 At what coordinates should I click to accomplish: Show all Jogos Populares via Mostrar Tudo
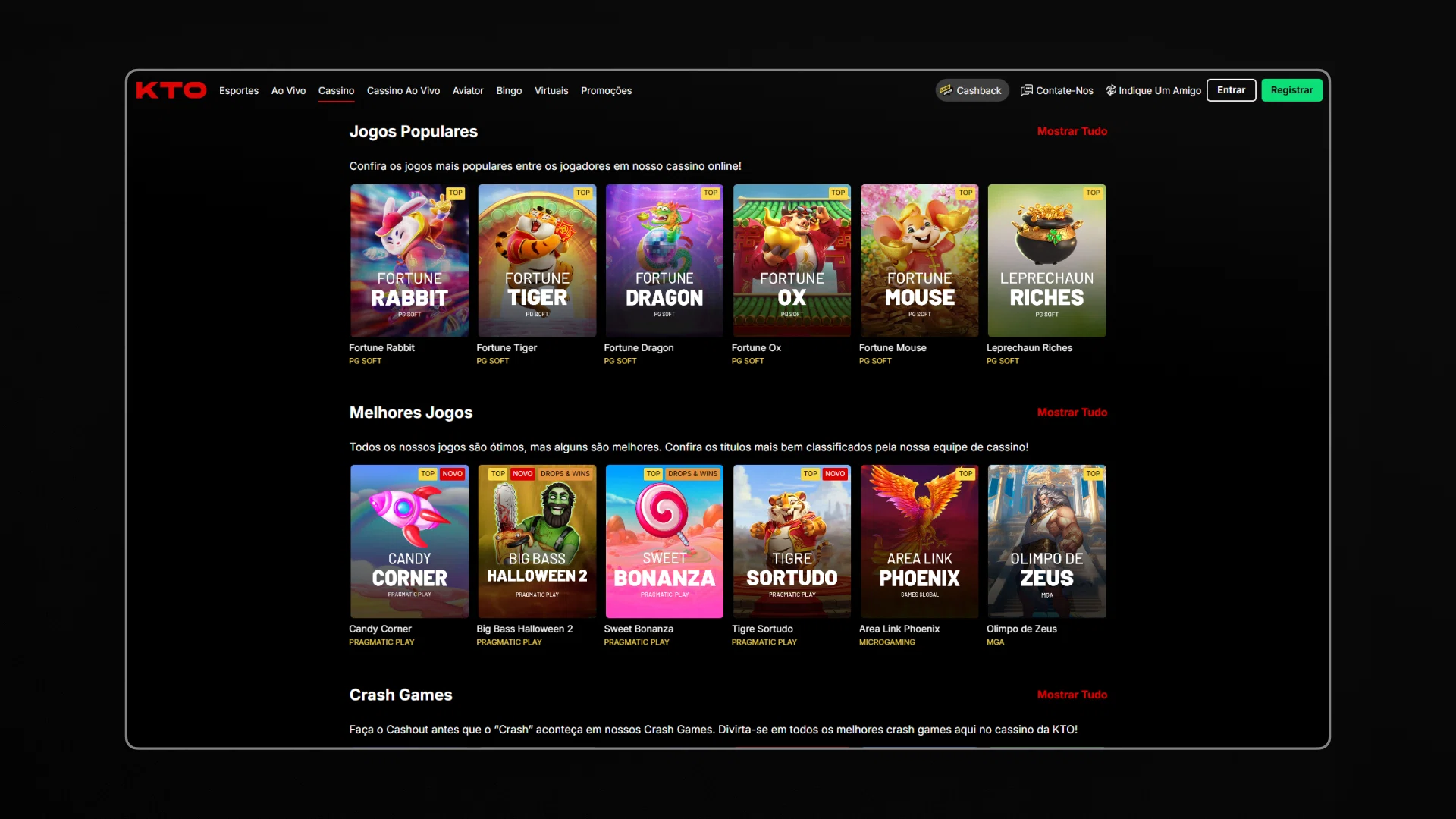pyautogui.click(x=1072, y=131)
